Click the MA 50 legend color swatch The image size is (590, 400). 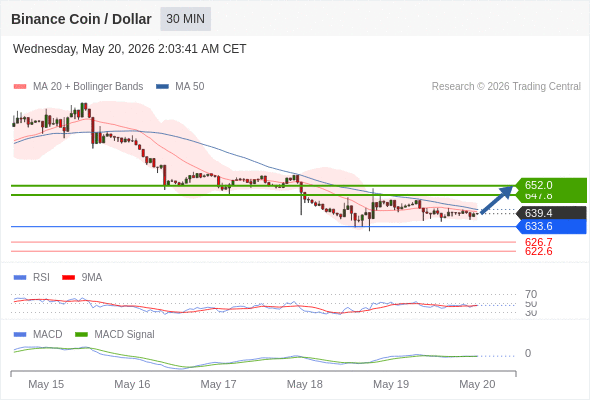[162, 87]
